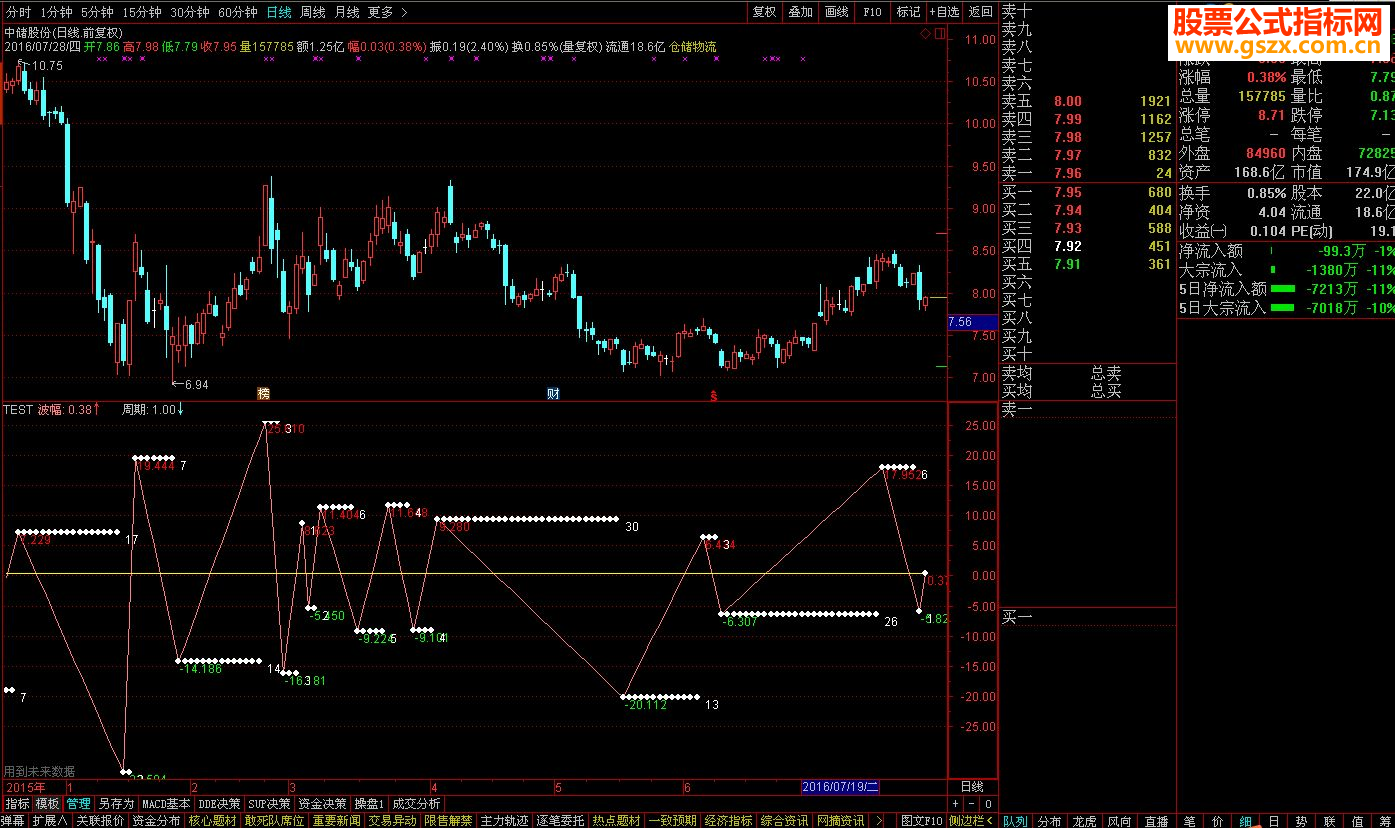Expand the 更多 periods menu

point(387,12)
